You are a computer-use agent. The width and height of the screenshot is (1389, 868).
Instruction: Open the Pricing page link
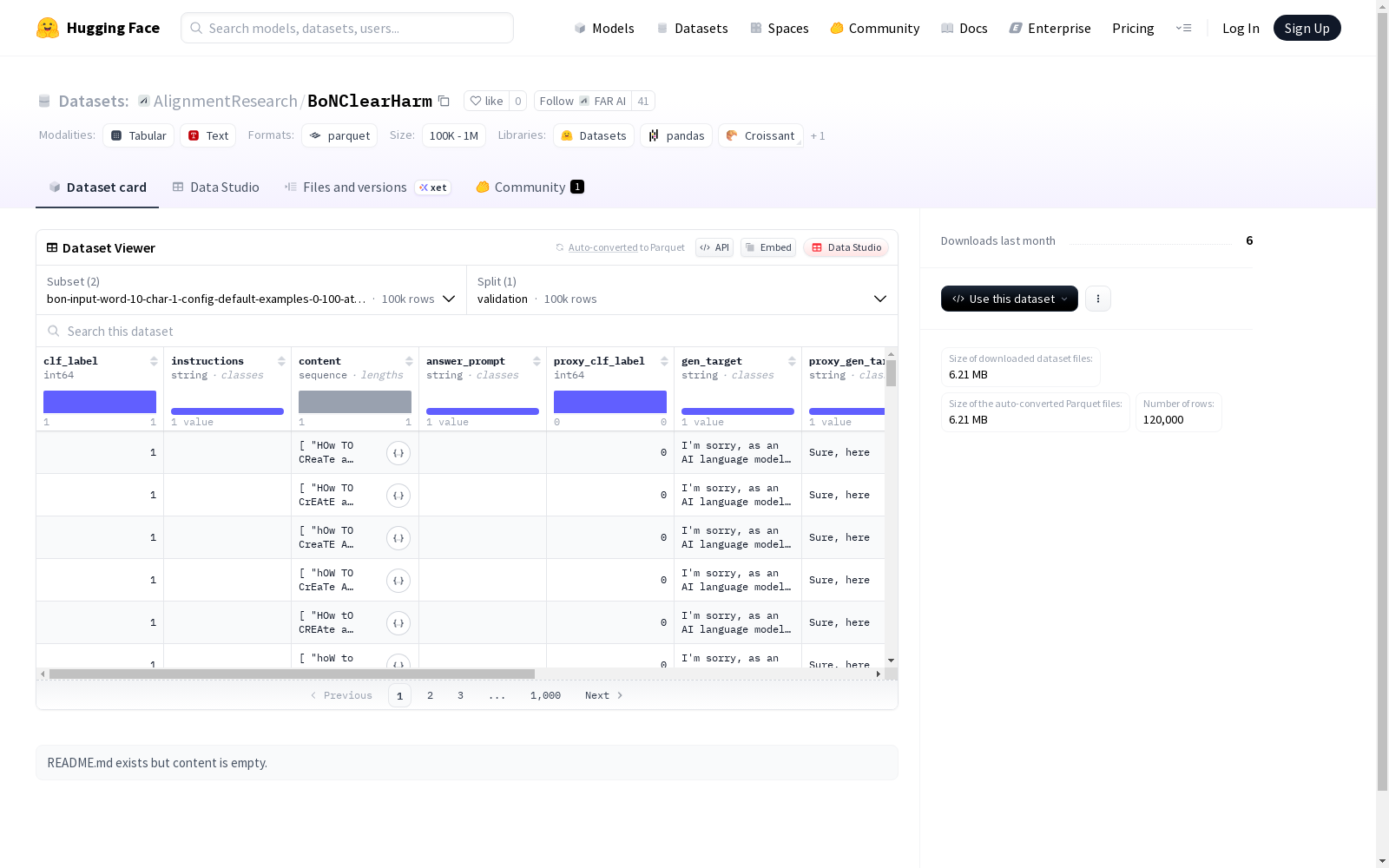[1133, 28]
